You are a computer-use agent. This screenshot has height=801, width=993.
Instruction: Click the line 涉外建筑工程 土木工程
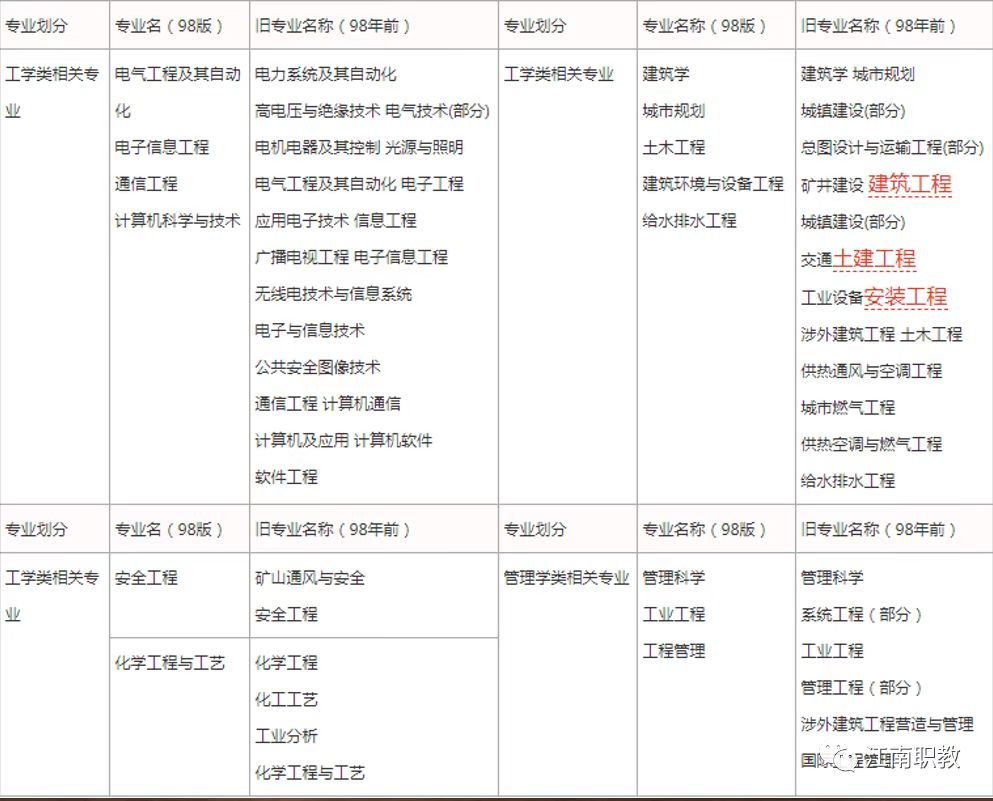(882, 334)
